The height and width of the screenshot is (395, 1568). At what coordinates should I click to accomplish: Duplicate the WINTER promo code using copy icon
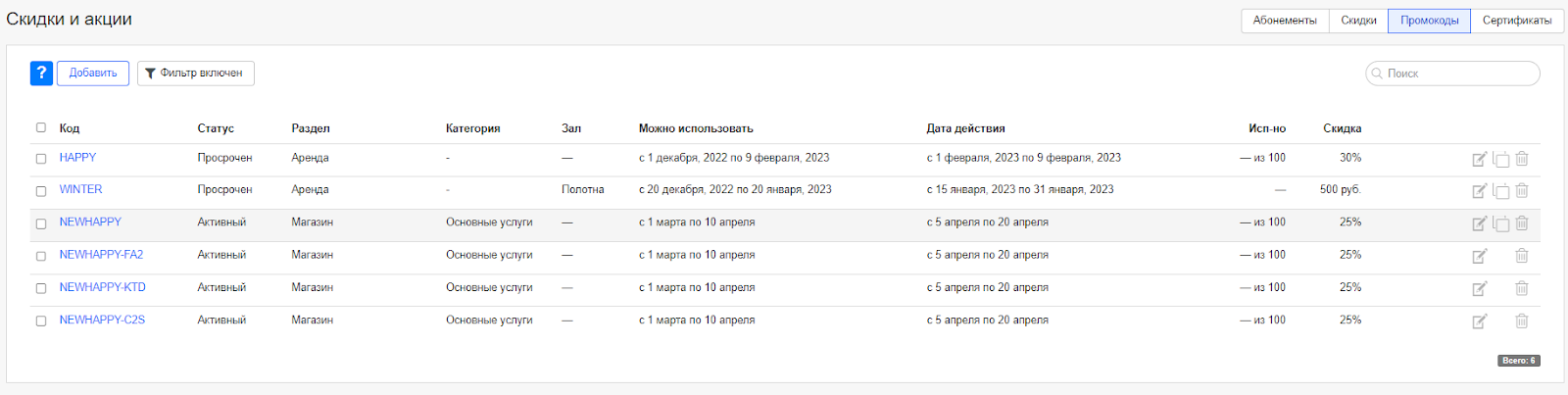1500,191
